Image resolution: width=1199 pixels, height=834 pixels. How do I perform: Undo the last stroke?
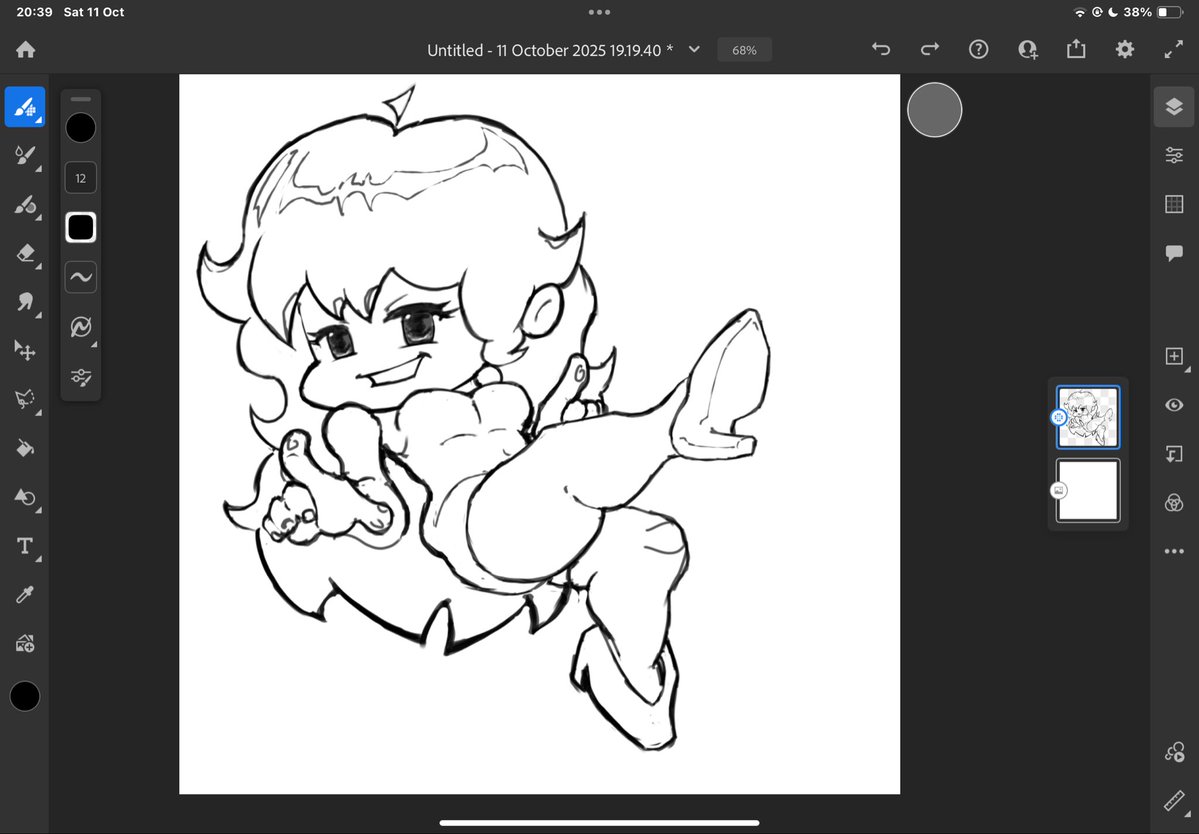coord(881,50)
